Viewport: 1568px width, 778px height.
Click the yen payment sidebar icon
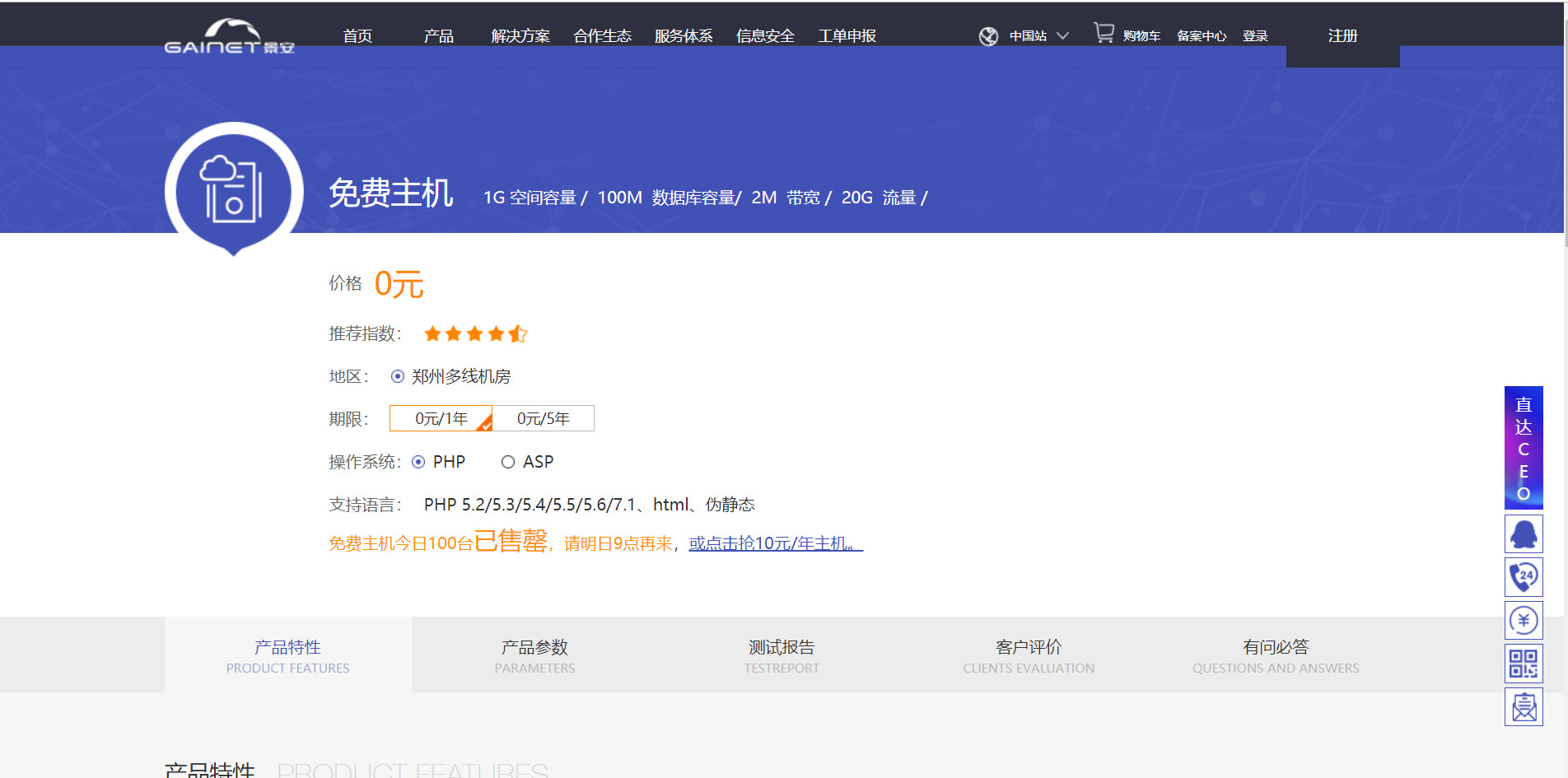coord(1523,620)
